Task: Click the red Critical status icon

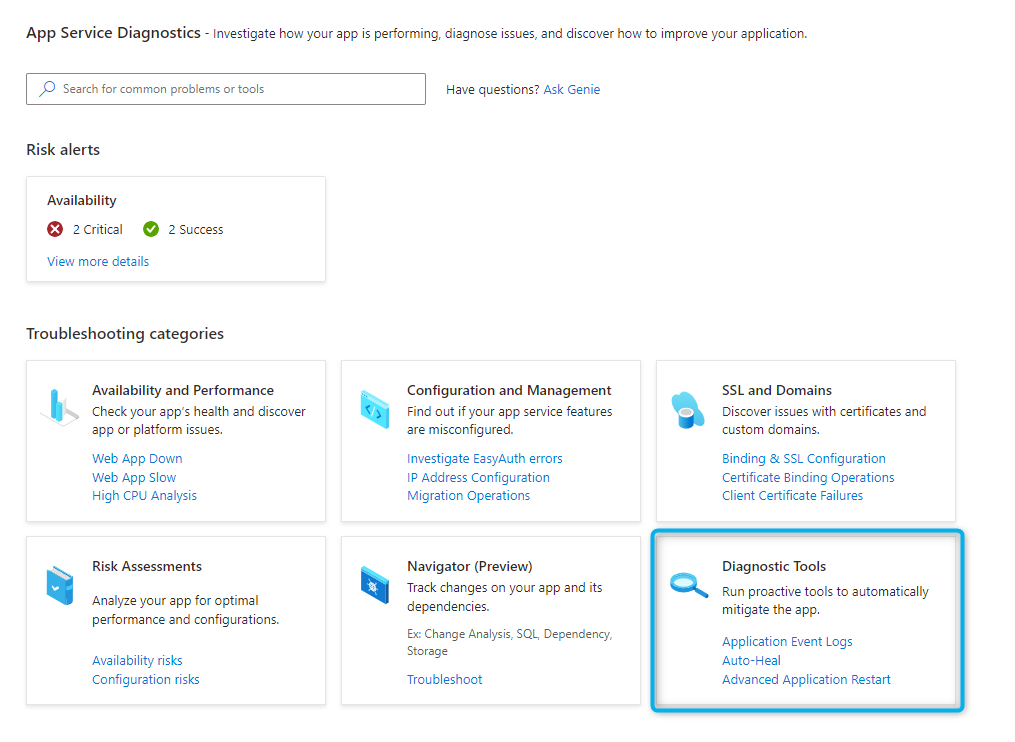Action: coord(56,229)
